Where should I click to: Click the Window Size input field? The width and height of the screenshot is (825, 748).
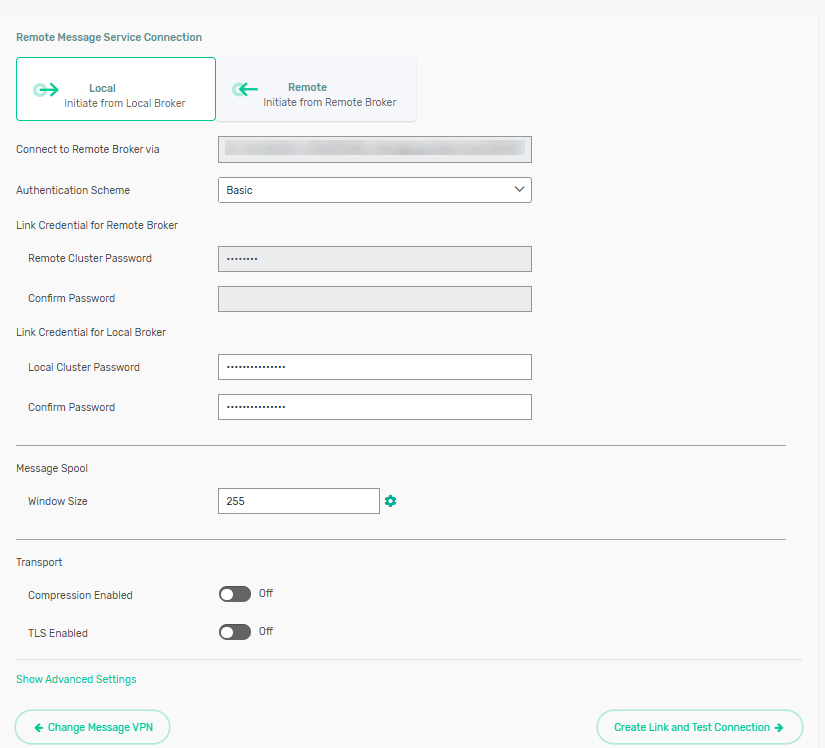click(x=298, y=501)
